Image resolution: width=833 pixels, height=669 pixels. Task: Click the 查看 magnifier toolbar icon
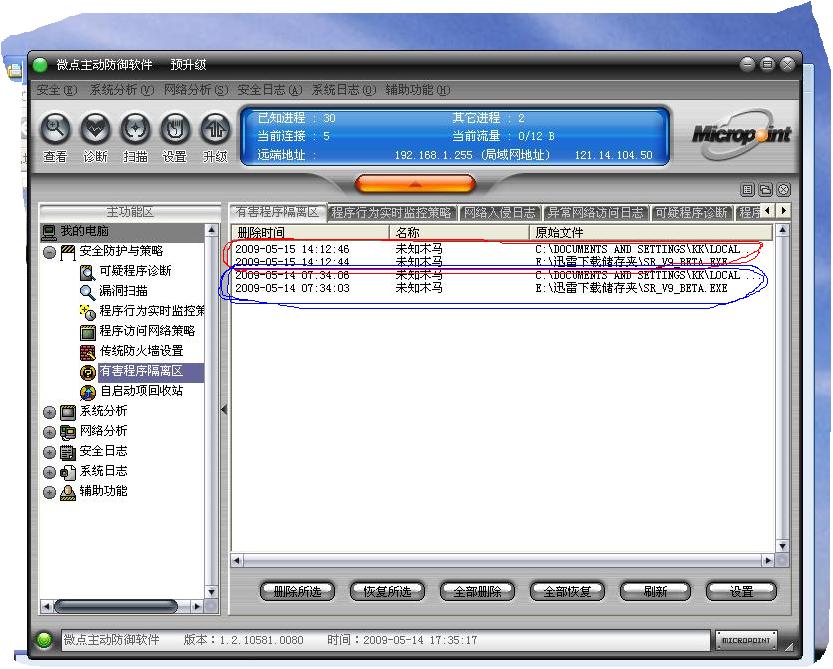55,129
